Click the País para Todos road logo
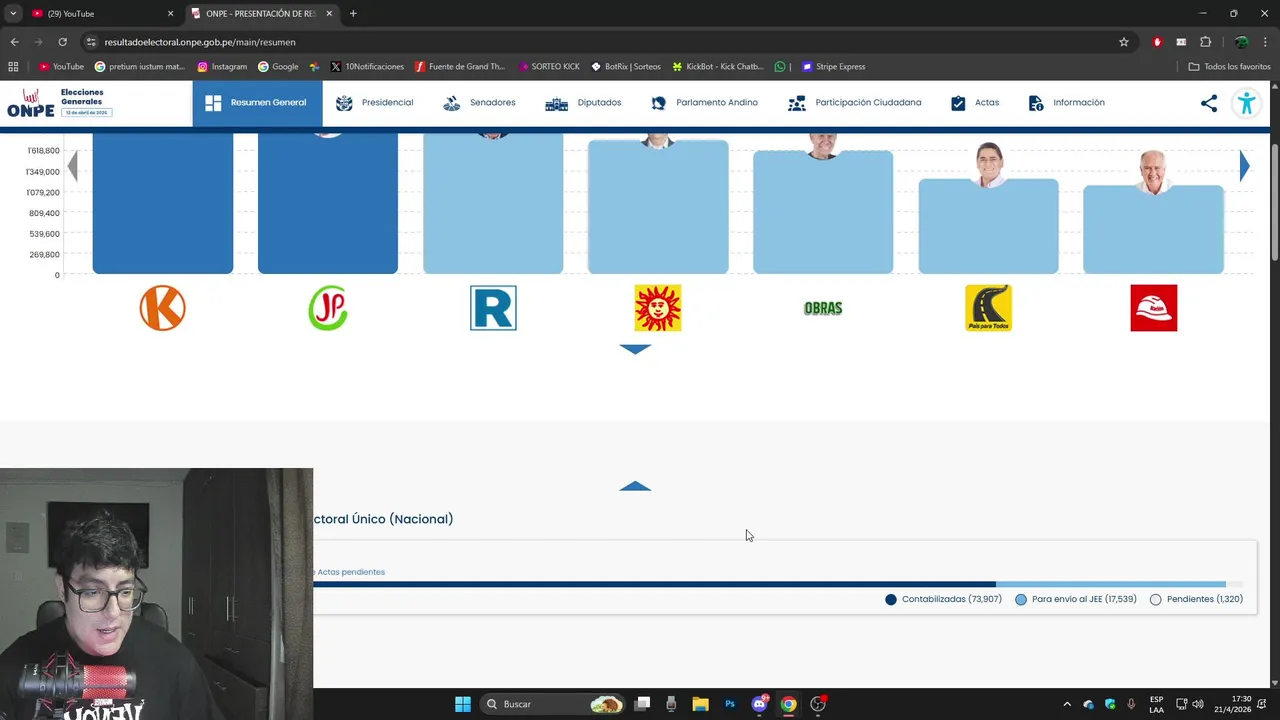 tap(988, 308)
